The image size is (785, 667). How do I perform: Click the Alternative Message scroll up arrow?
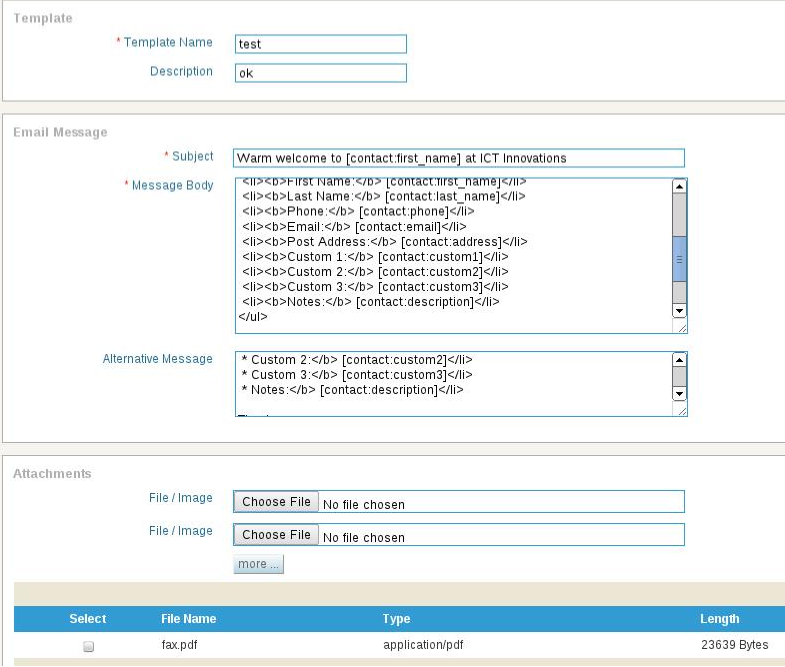pyautogui.click(x=679, y=360)
